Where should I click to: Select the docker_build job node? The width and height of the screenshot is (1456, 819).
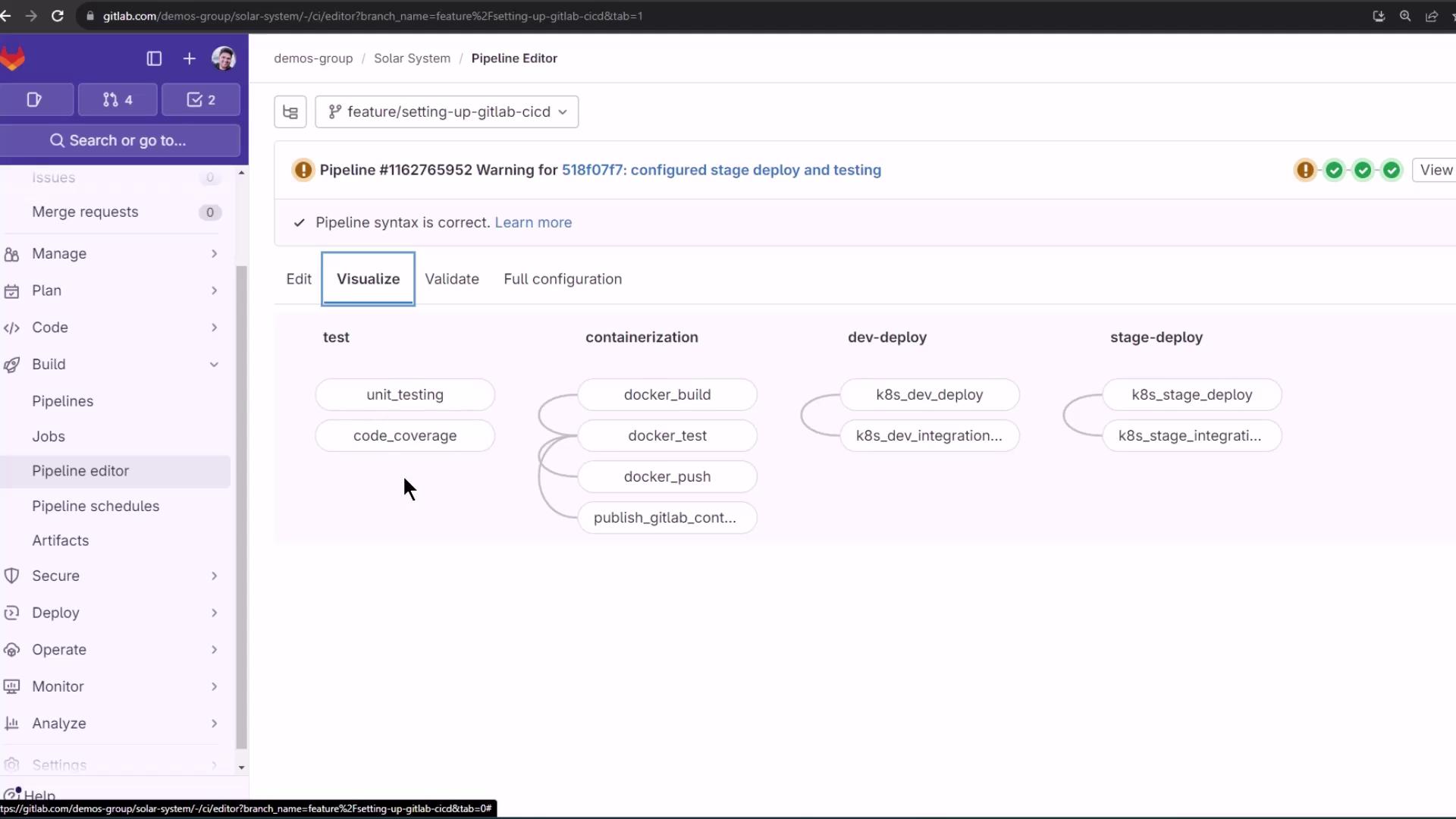(667, 394)
